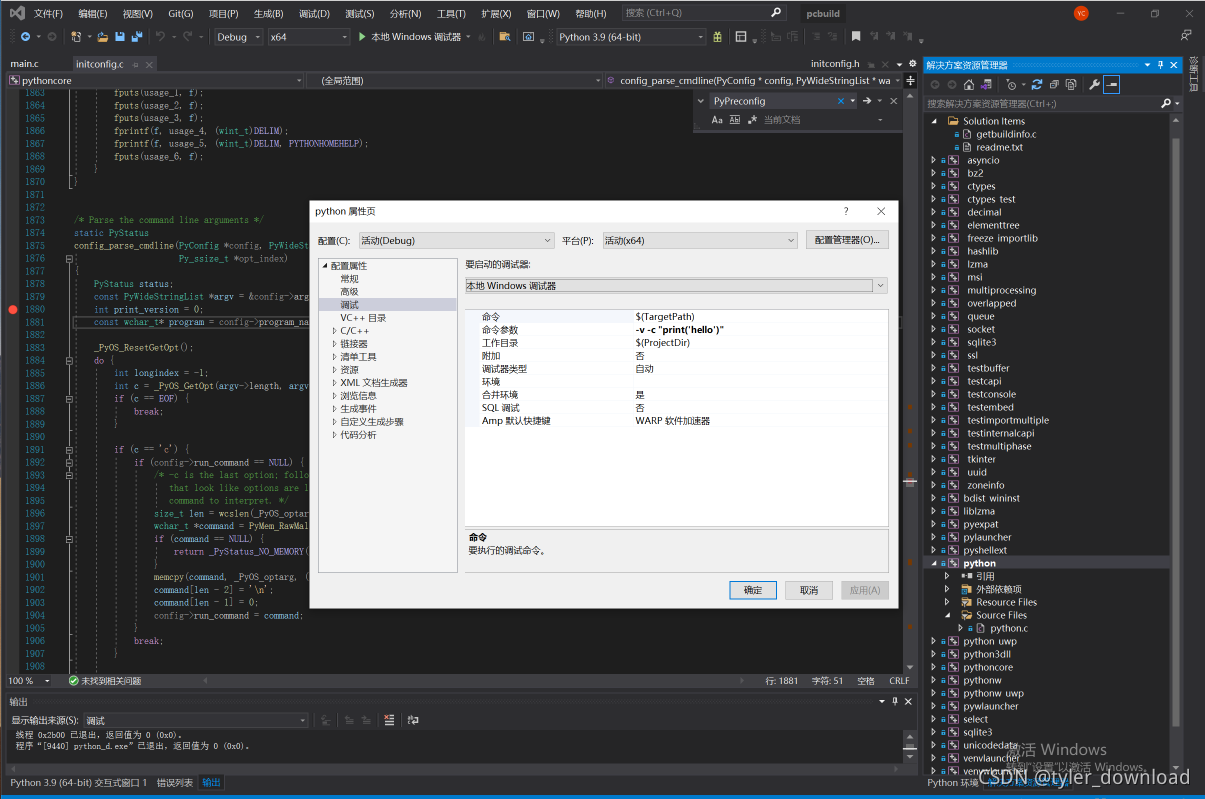The image size is (1205, 799).
Task: Click the Sync refresh icon in Solution Explorer
Action: pyautogui.click(x=1037, y=84)
